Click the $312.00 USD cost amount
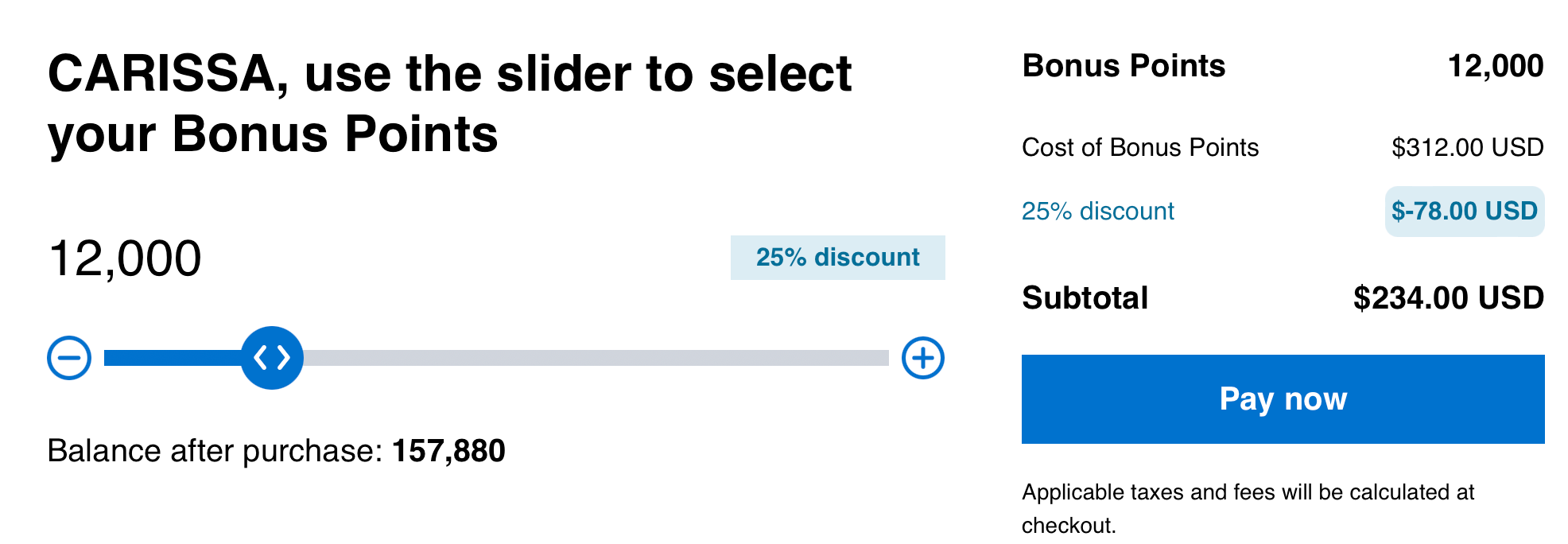The image size is (1568, 544). click(x=1467, y=147)
